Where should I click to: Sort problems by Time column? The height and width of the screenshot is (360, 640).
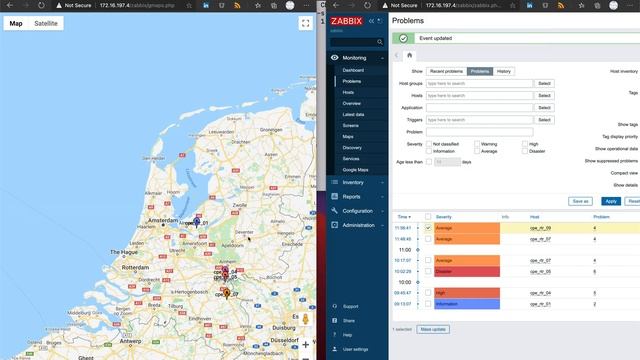point(404,217)
